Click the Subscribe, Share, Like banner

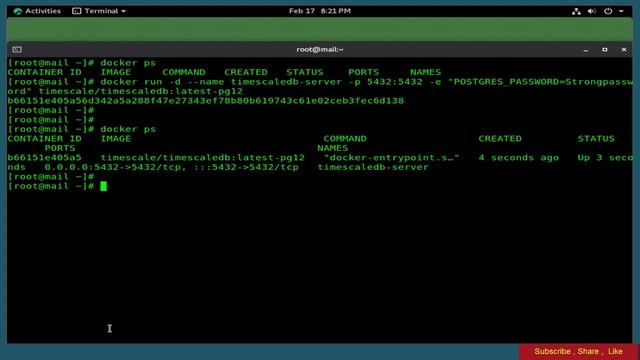[578, 351]
